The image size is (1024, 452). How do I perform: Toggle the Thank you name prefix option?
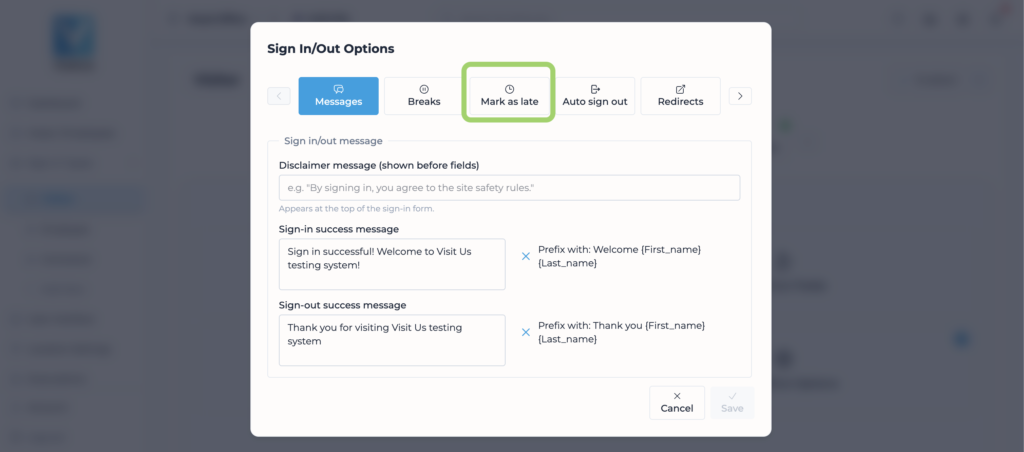526,332
